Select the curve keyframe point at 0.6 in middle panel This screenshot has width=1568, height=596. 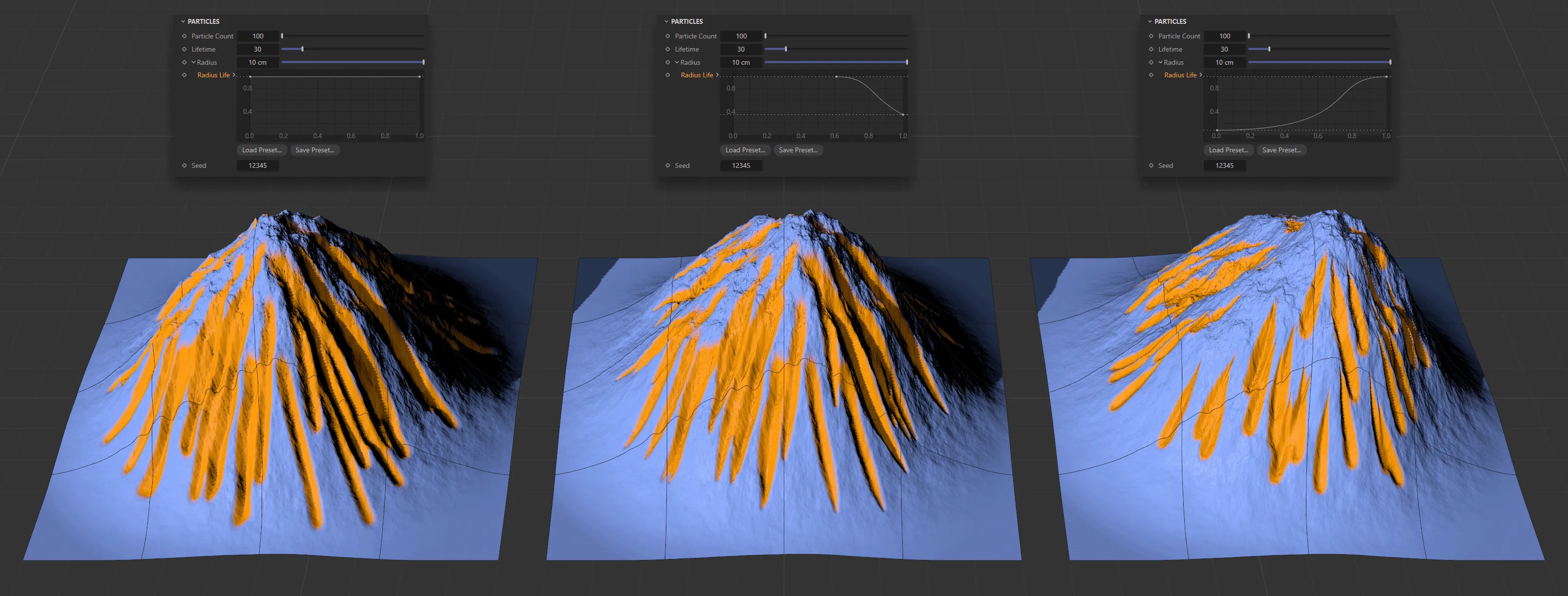tap(837, 78)
